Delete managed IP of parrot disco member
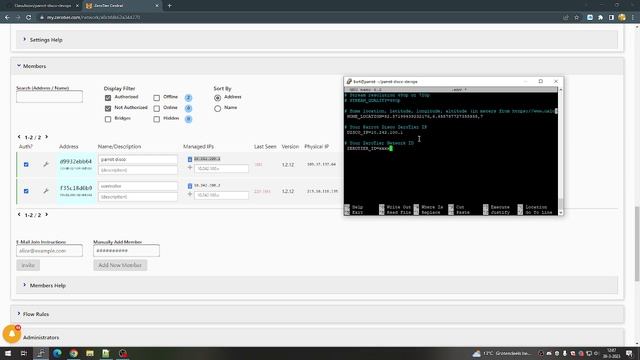 [x=190, y=159]
